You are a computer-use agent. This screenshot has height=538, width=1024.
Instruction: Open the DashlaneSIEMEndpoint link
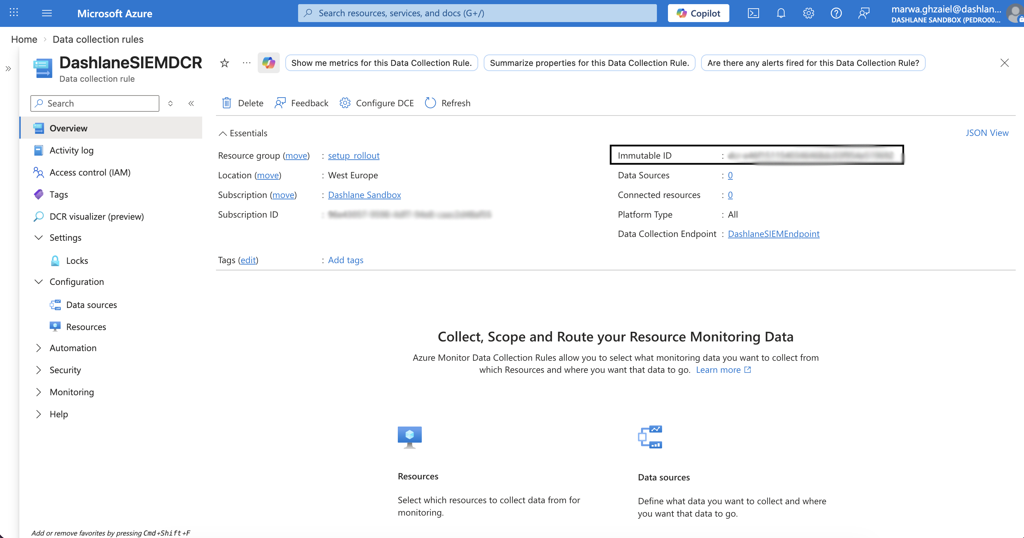point(773,234)
